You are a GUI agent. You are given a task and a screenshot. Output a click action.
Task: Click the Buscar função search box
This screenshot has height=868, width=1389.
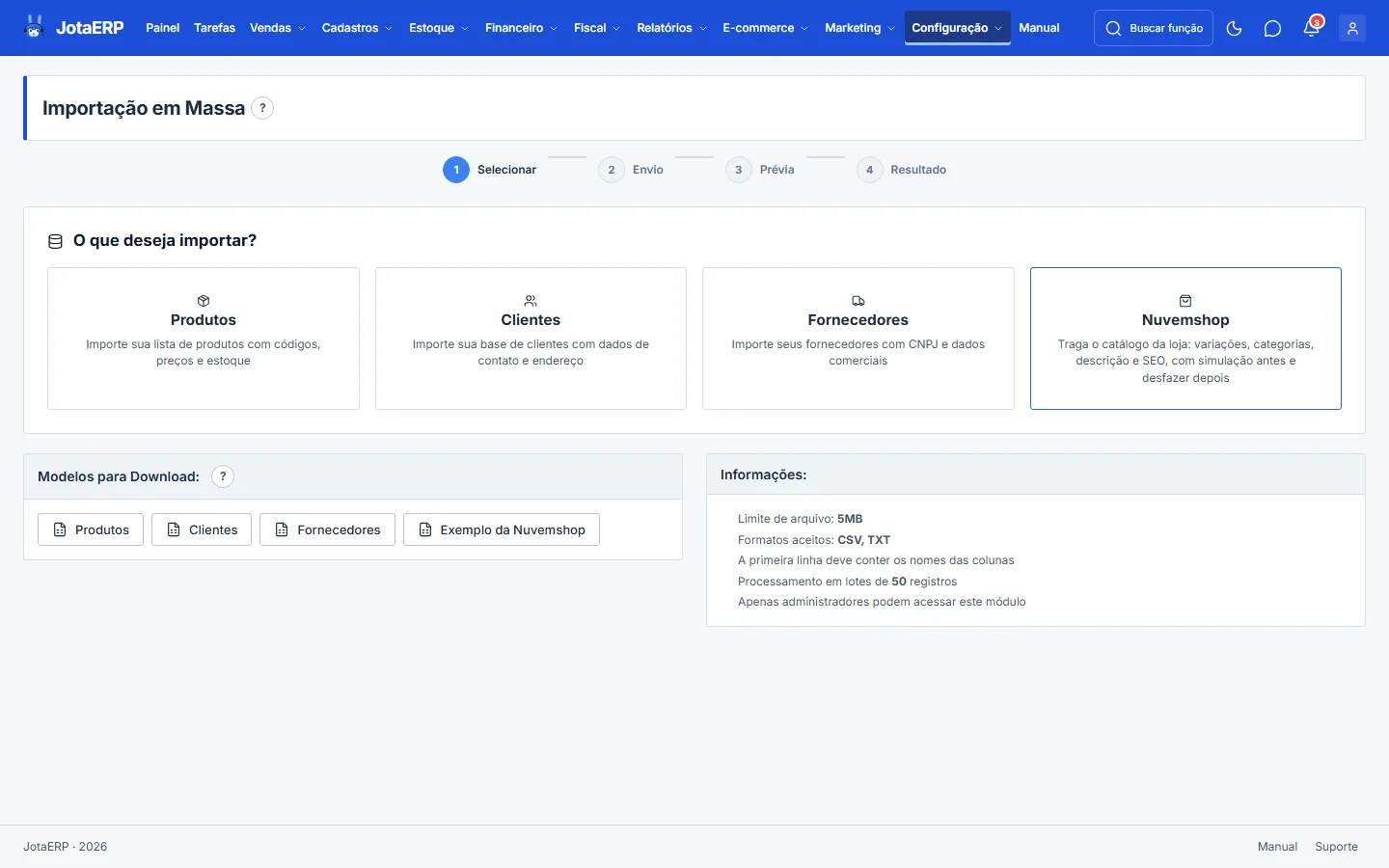[1154, 28]
